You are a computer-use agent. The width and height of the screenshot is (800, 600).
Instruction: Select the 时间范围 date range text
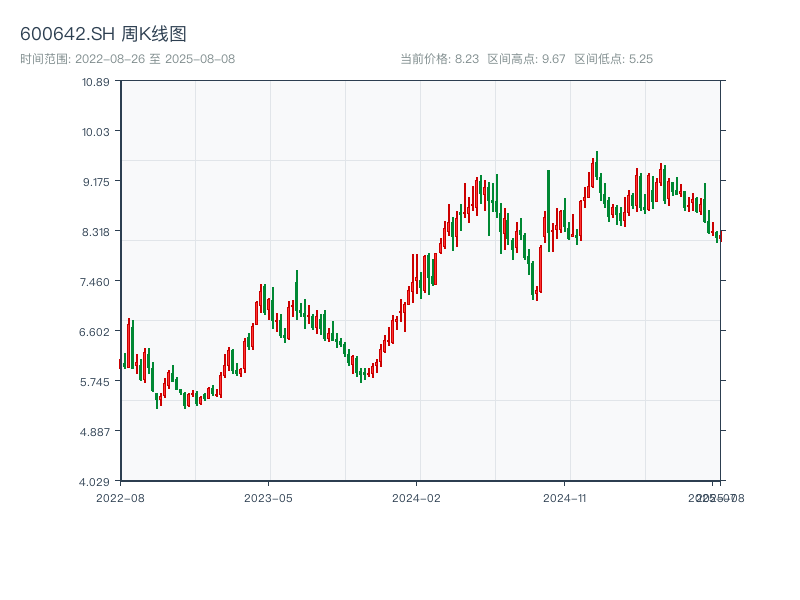click(x=128, y=59)
